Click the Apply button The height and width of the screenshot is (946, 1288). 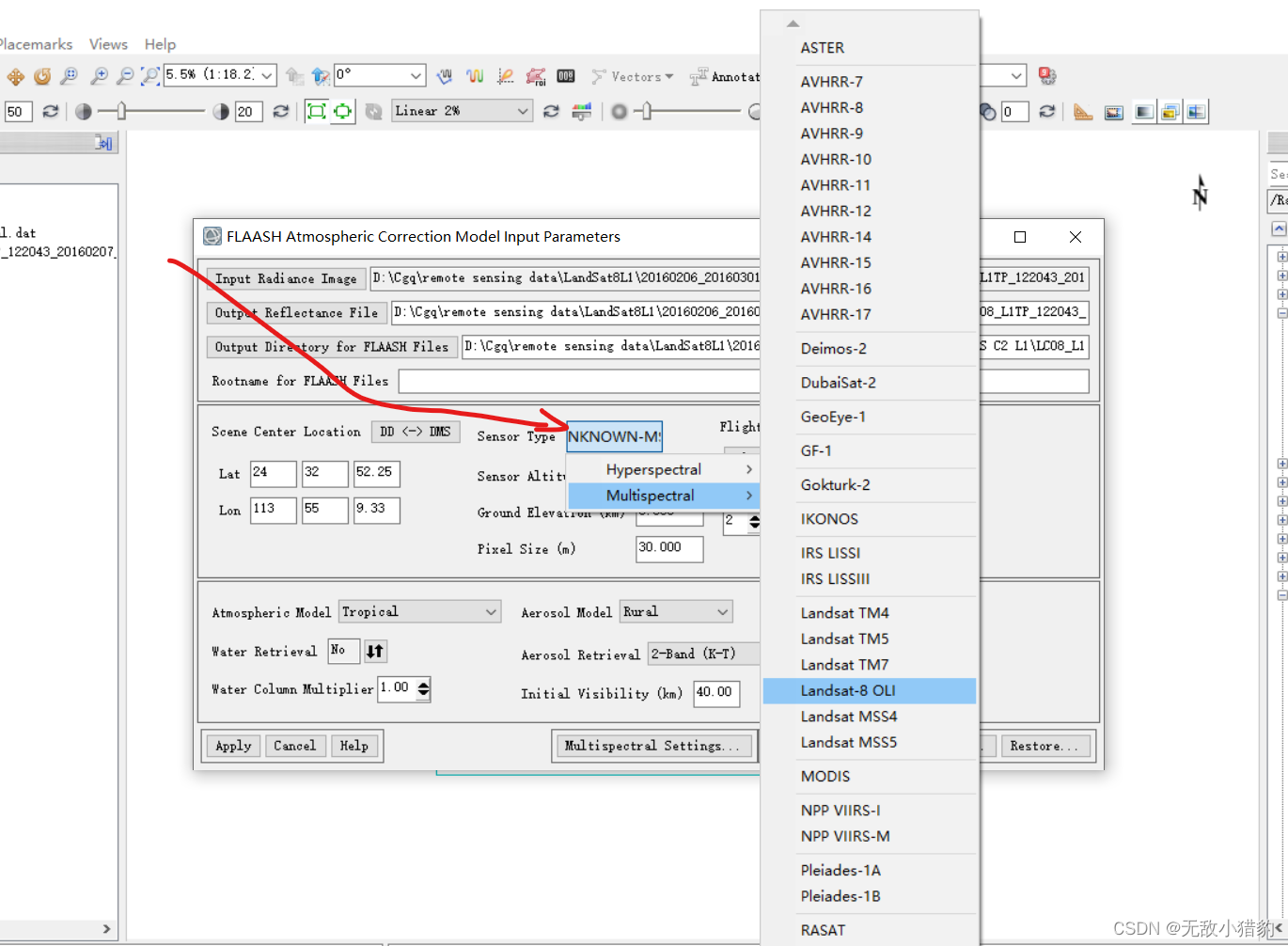pyautogui.click(x=233, y=746)
